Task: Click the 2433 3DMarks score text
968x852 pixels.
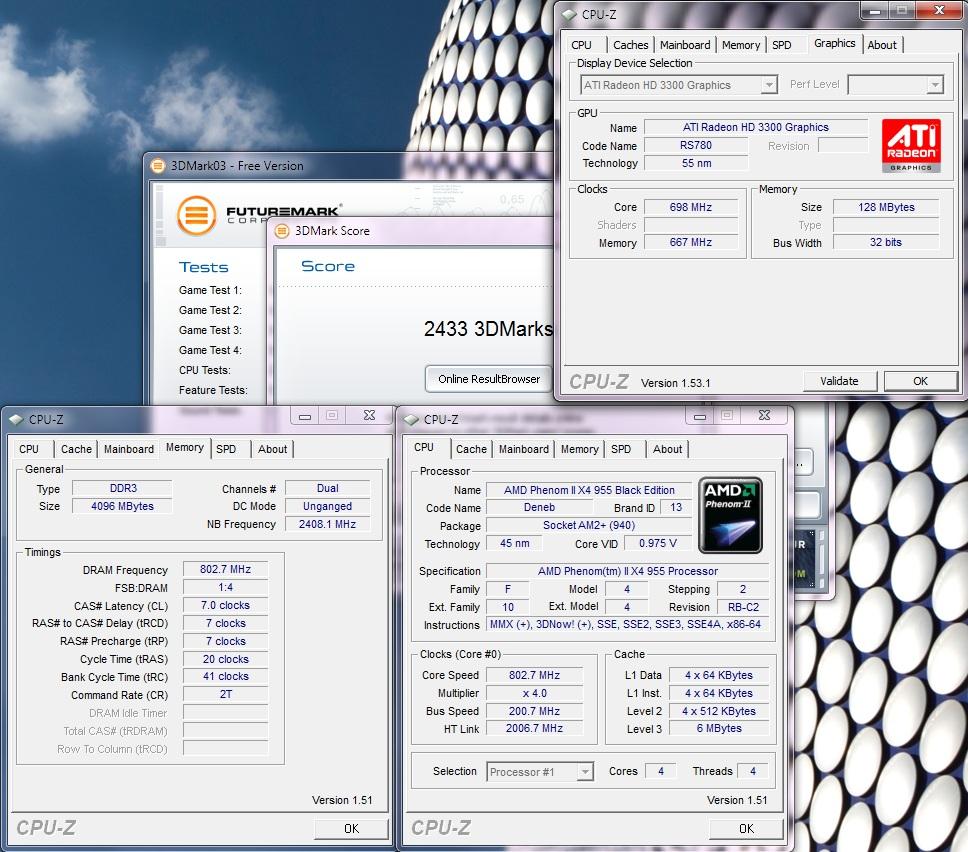Action: 488,328
